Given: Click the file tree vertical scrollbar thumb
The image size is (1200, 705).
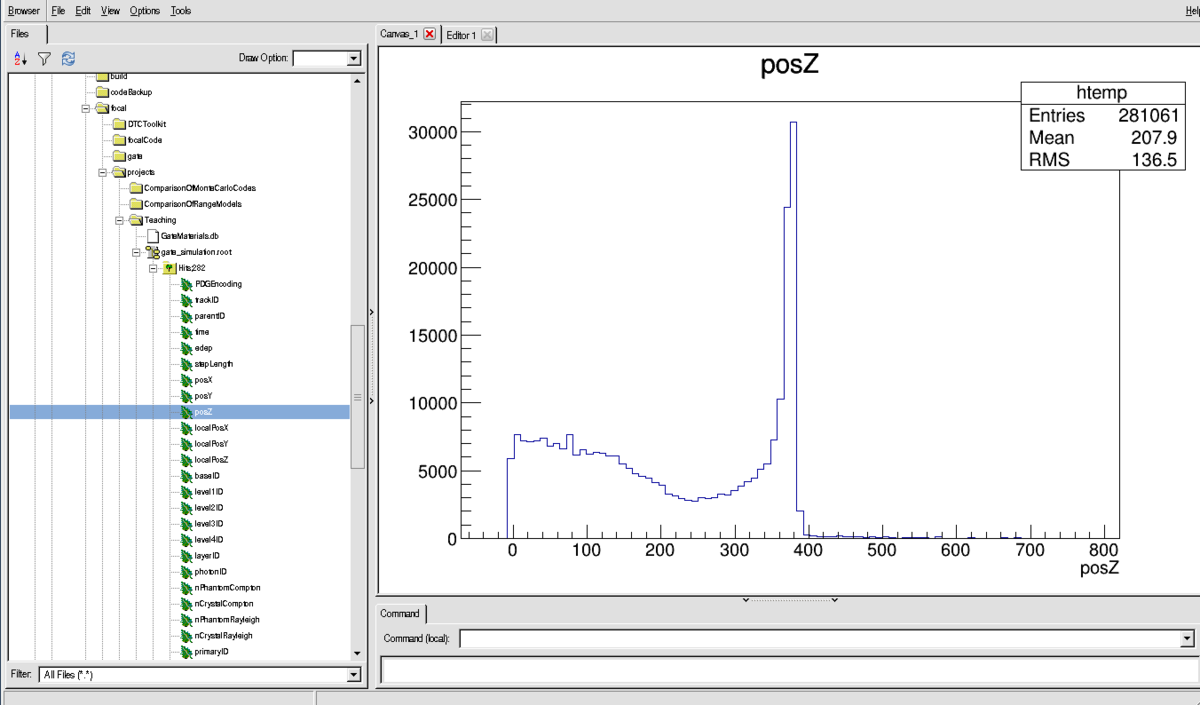Looking at the screenshot, I should [357, 396].
